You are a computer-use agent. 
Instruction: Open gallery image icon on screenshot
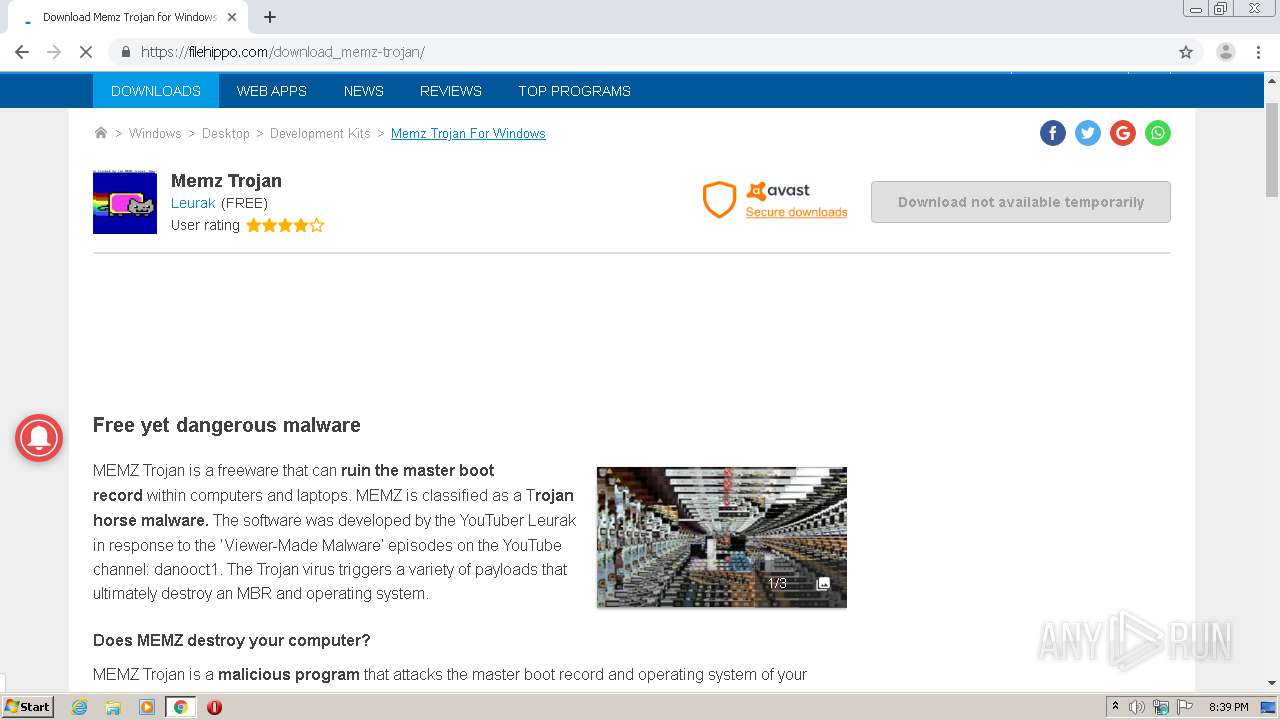pos(823,584)
